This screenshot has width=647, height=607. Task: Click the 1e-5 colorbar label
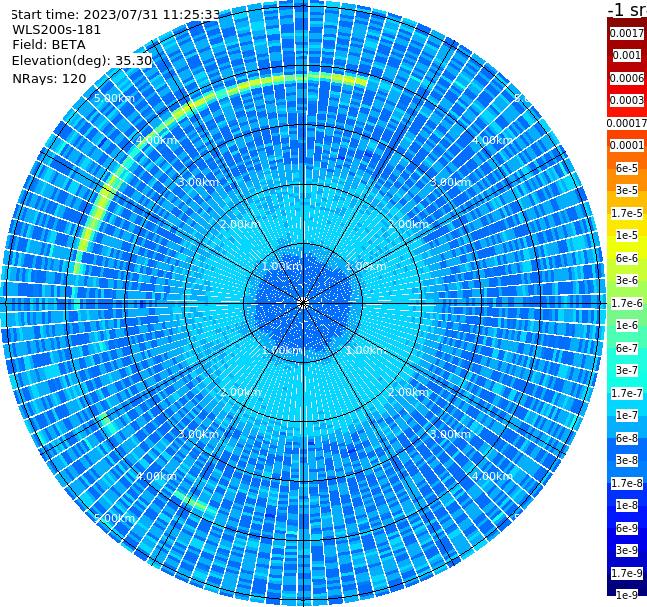[x=627, y=235]
